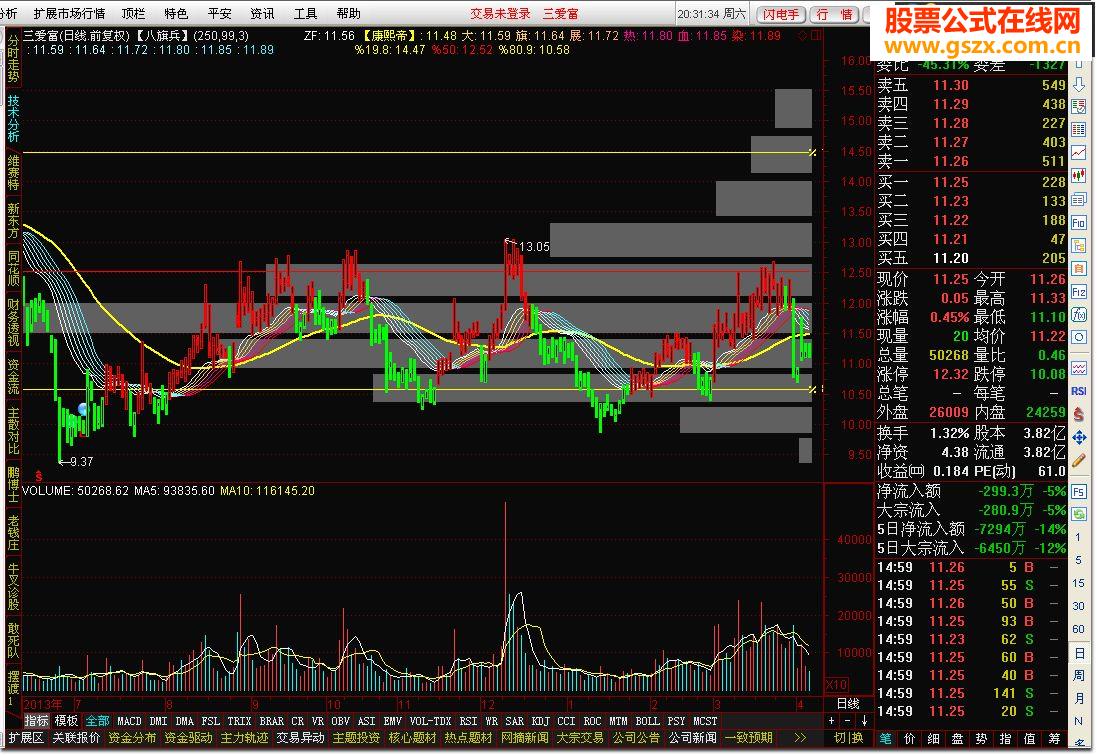Select 资金流 in left sidebar
The height and width of the screenshot is (755, 1097).
point(13,376)
